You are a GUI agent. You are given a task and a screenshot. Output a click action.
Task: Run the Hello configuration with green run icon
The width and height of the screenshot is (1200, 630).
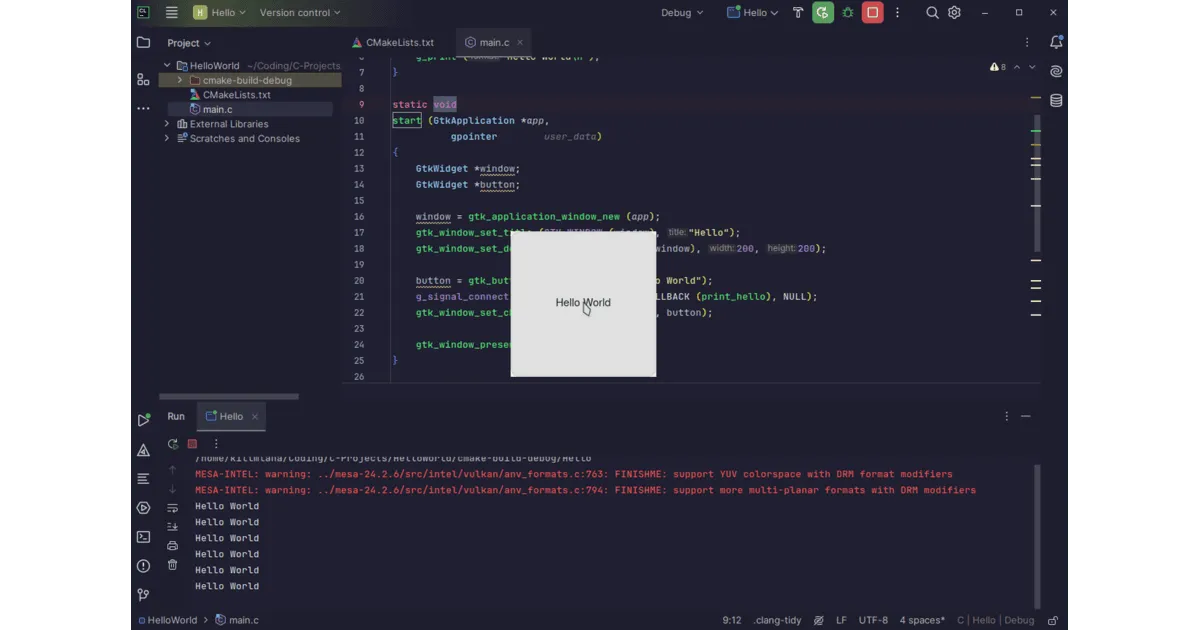click(x=822, y=12)
